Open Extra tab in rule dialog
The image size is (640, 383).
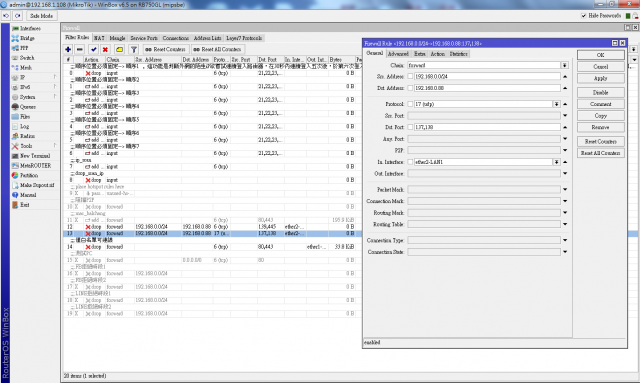(x=420, y=54)
